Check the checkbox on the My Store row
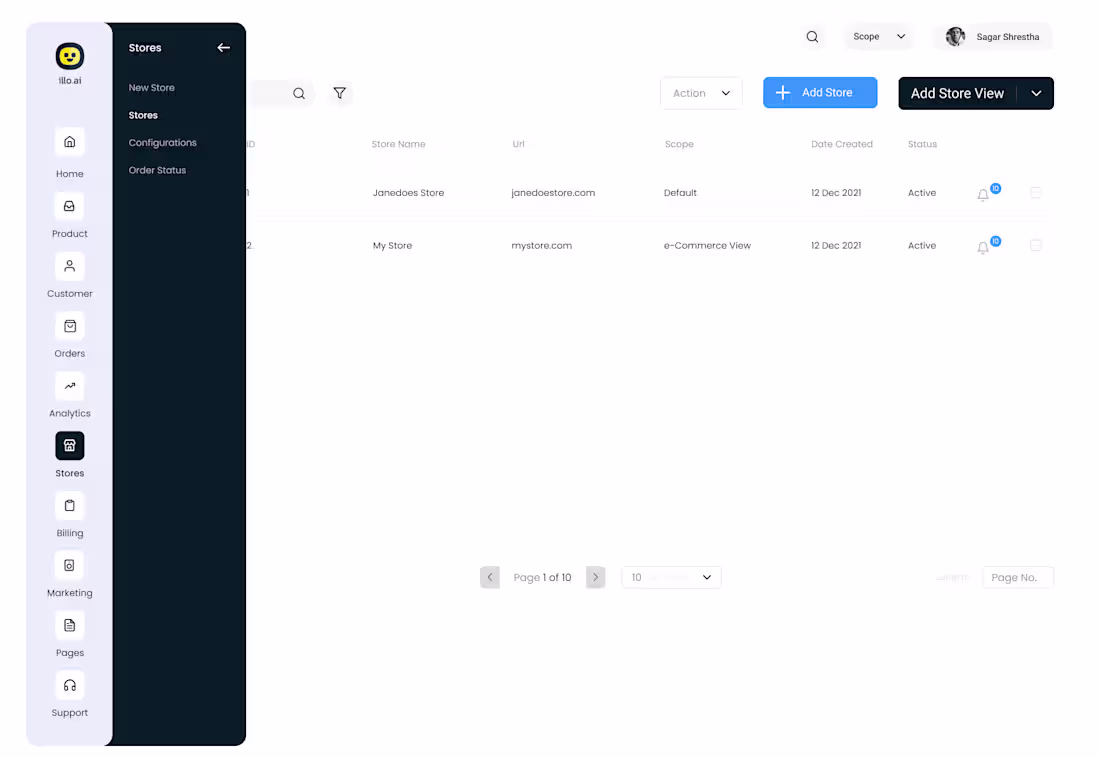Viewport: 1100px width, 757px height. tap(1036, 245)
